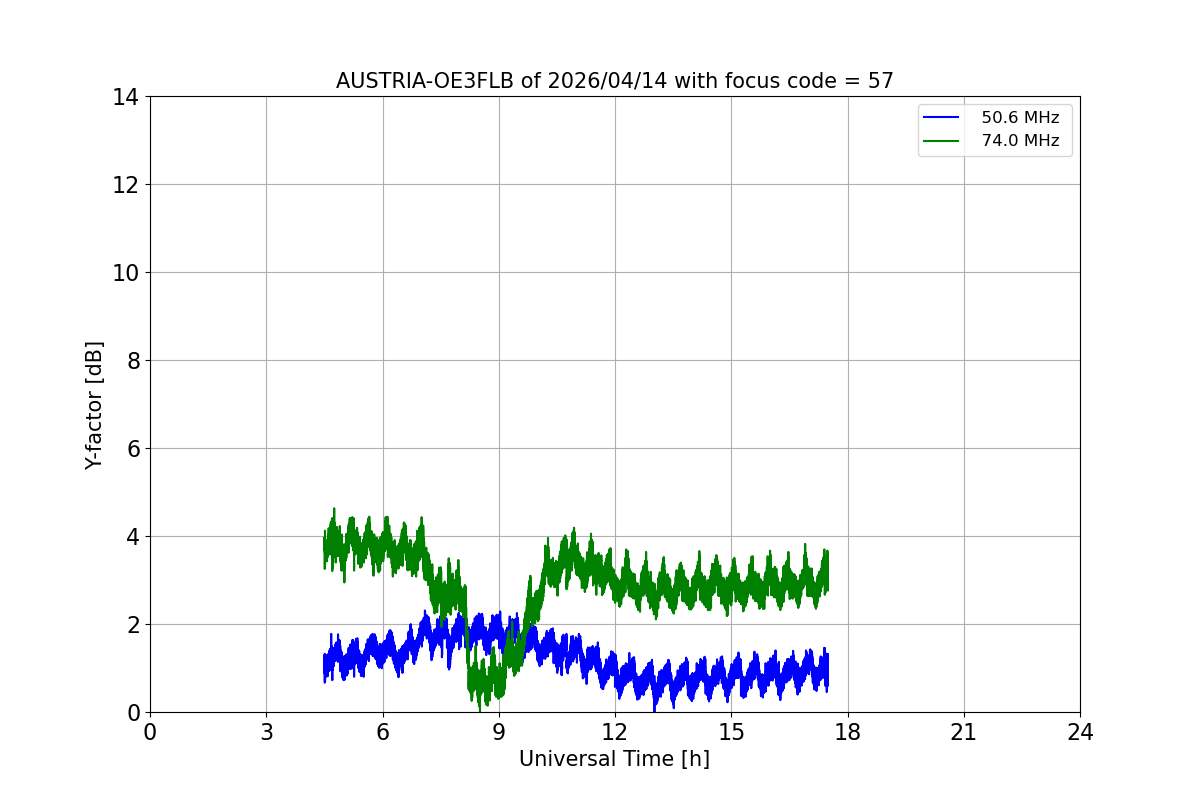
Task: Click the x-axis tick label '9'
Action: pos(499,732)
